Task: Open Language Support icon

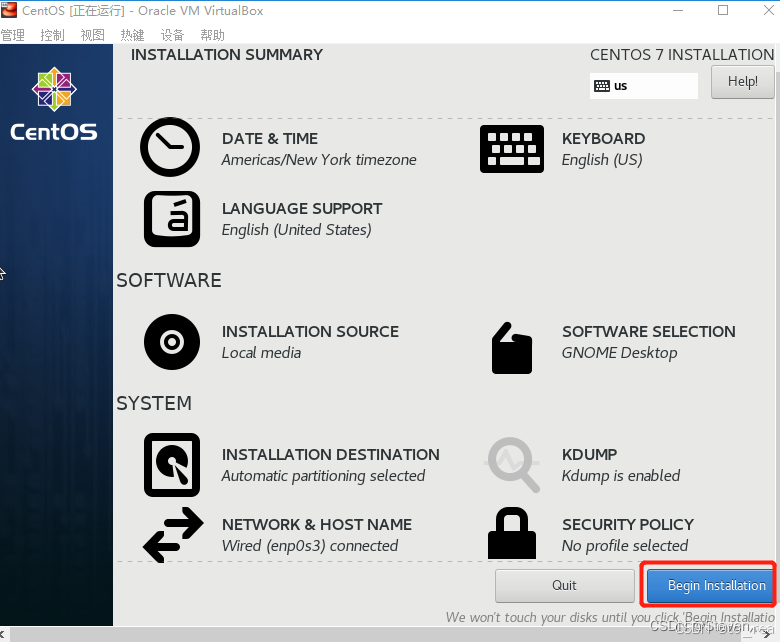Action: [x=172, y=219]
